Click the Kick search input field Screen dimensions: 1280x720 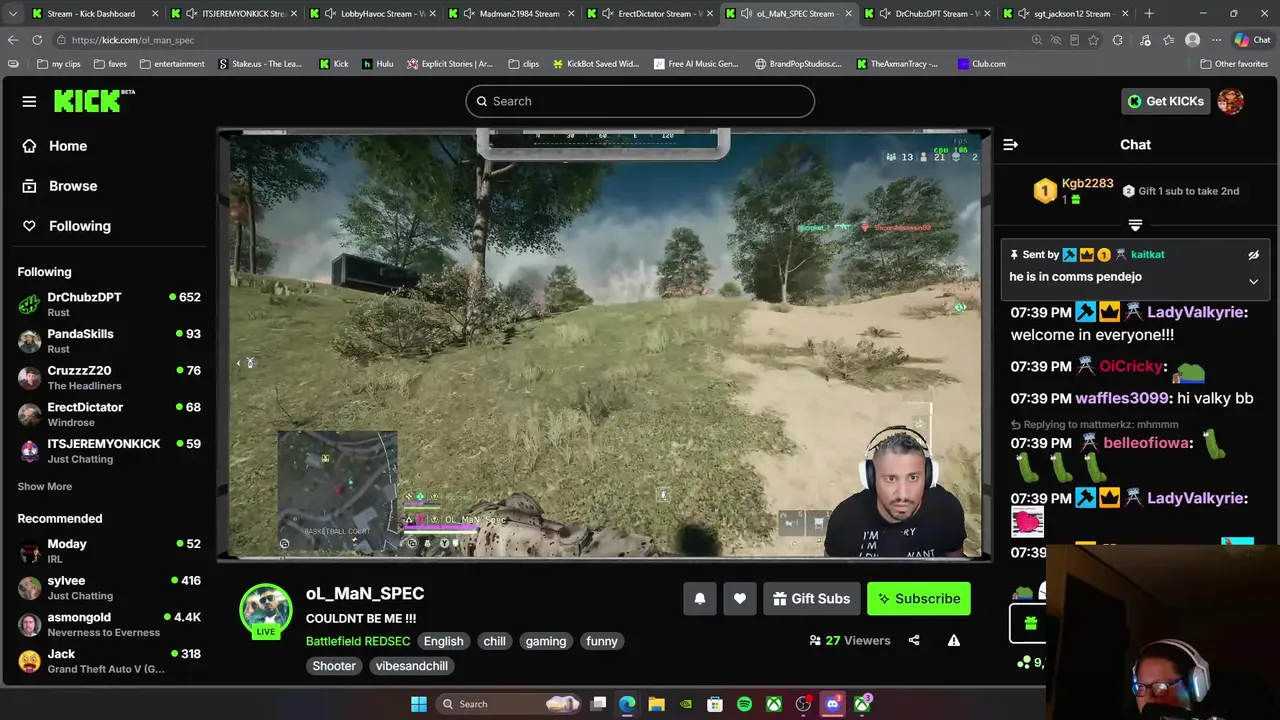point(640,101)
